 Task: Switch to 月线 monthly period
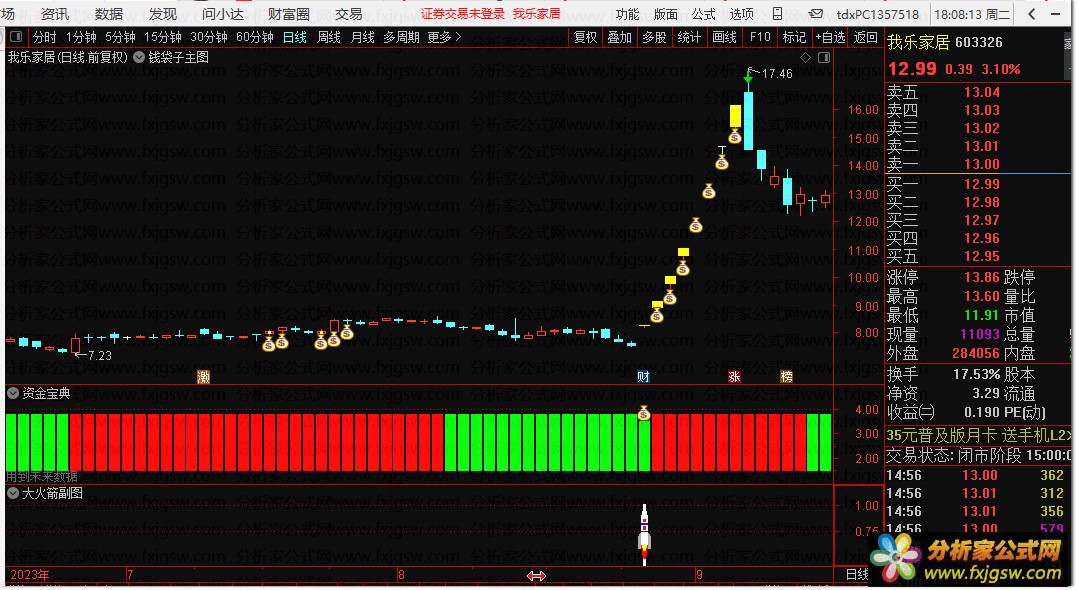(x=362, y=37)
